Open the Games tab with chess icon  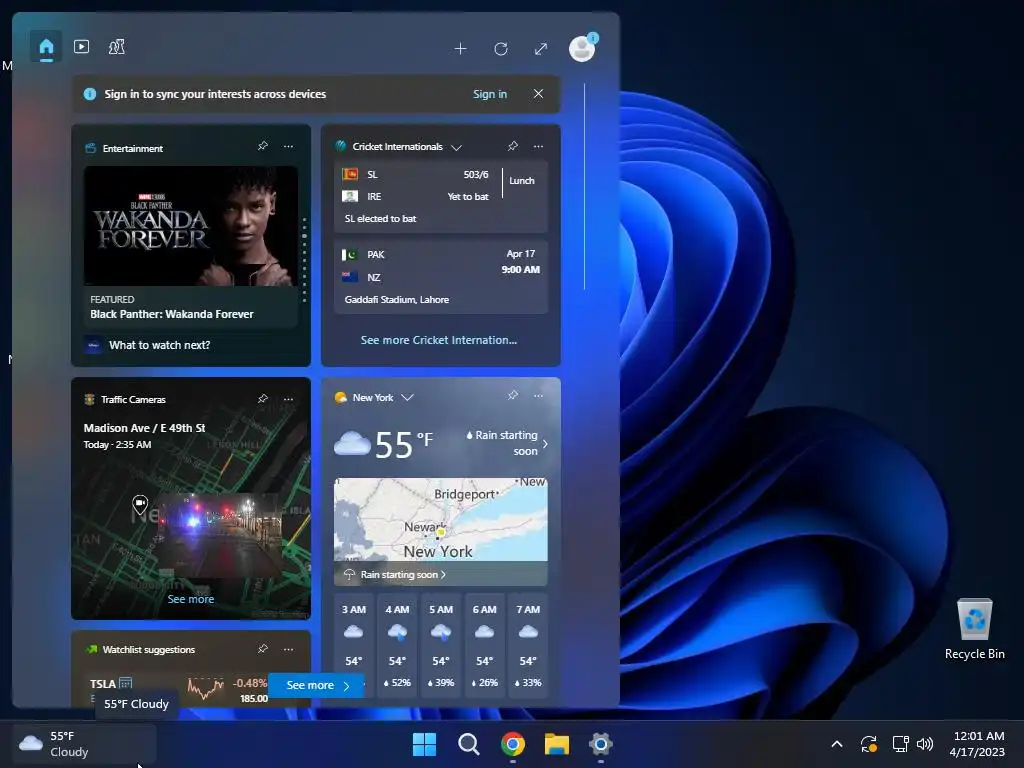tap(117, 47)
